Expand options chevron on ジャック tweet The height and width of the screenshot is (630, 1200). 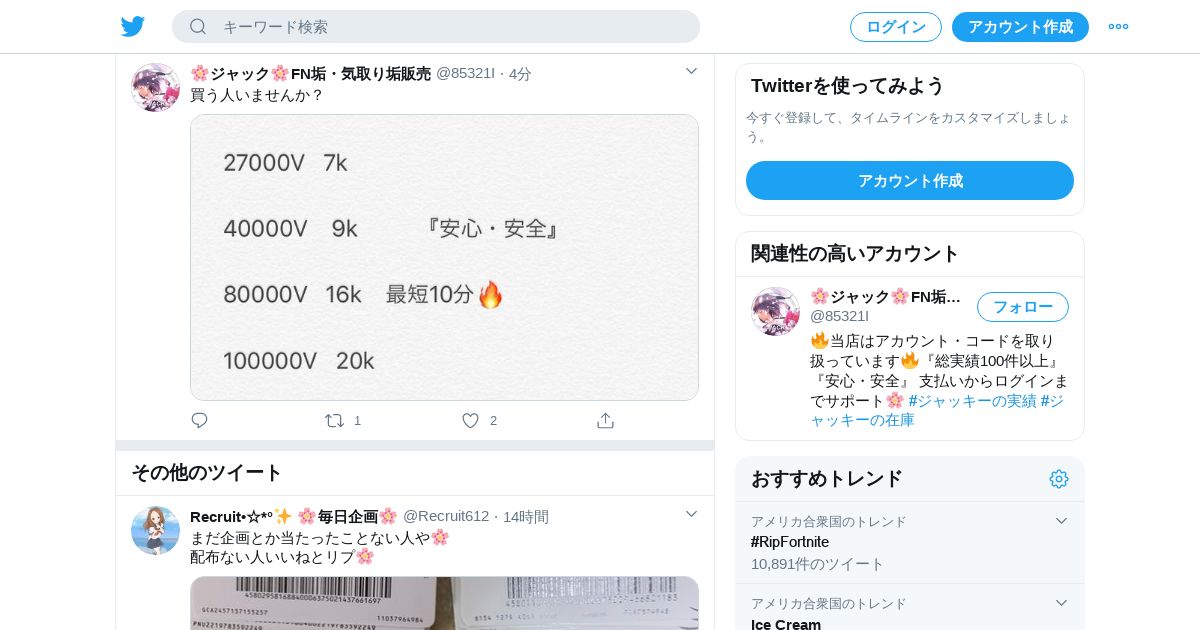click(x=691, y=71)
